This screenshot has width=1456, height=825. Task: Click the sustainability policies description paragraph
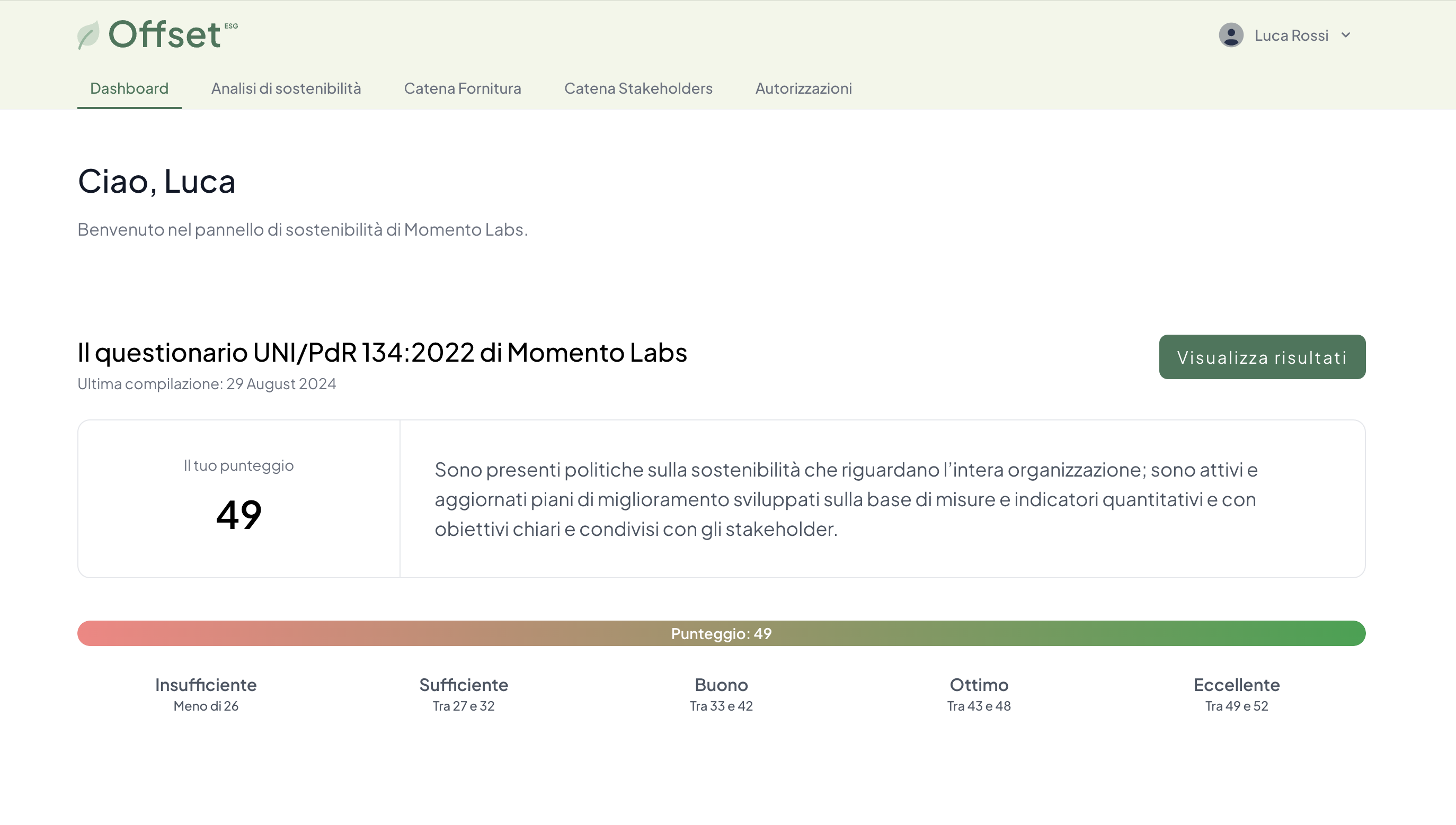tap(846, 499)
